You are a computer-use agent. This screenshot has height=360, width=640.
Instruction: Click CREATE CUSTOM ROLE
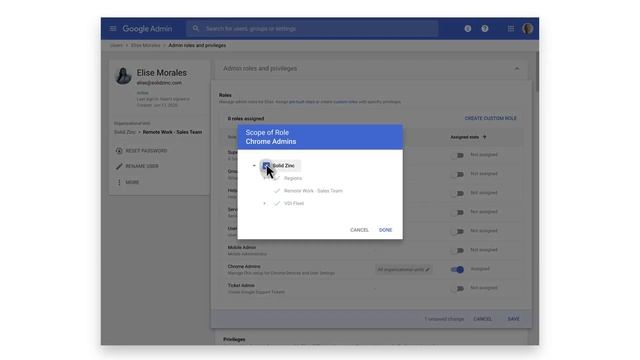click(x=490, y=118)
